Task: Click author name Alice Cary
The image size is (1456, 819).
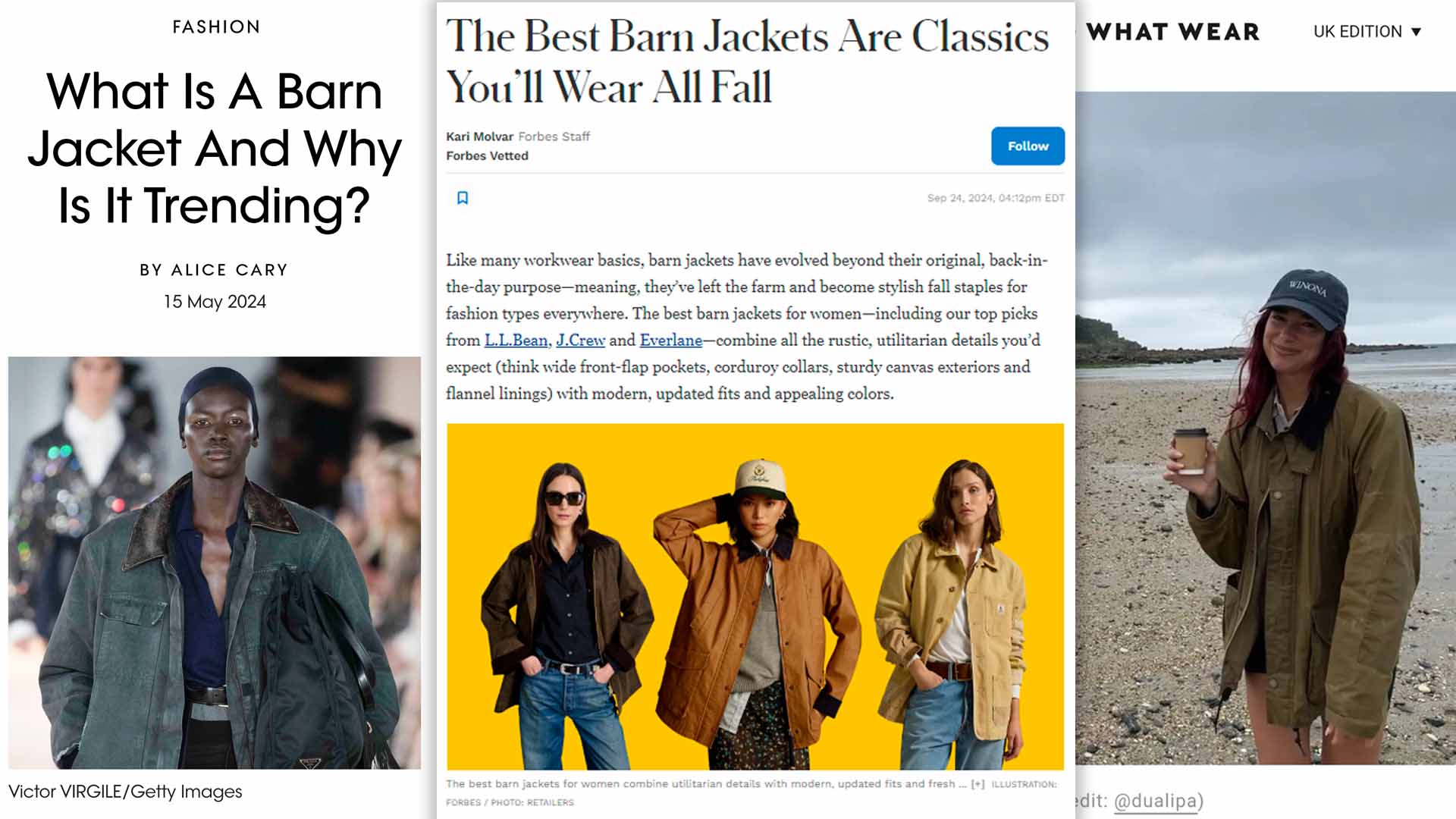Action: (229, 270)
